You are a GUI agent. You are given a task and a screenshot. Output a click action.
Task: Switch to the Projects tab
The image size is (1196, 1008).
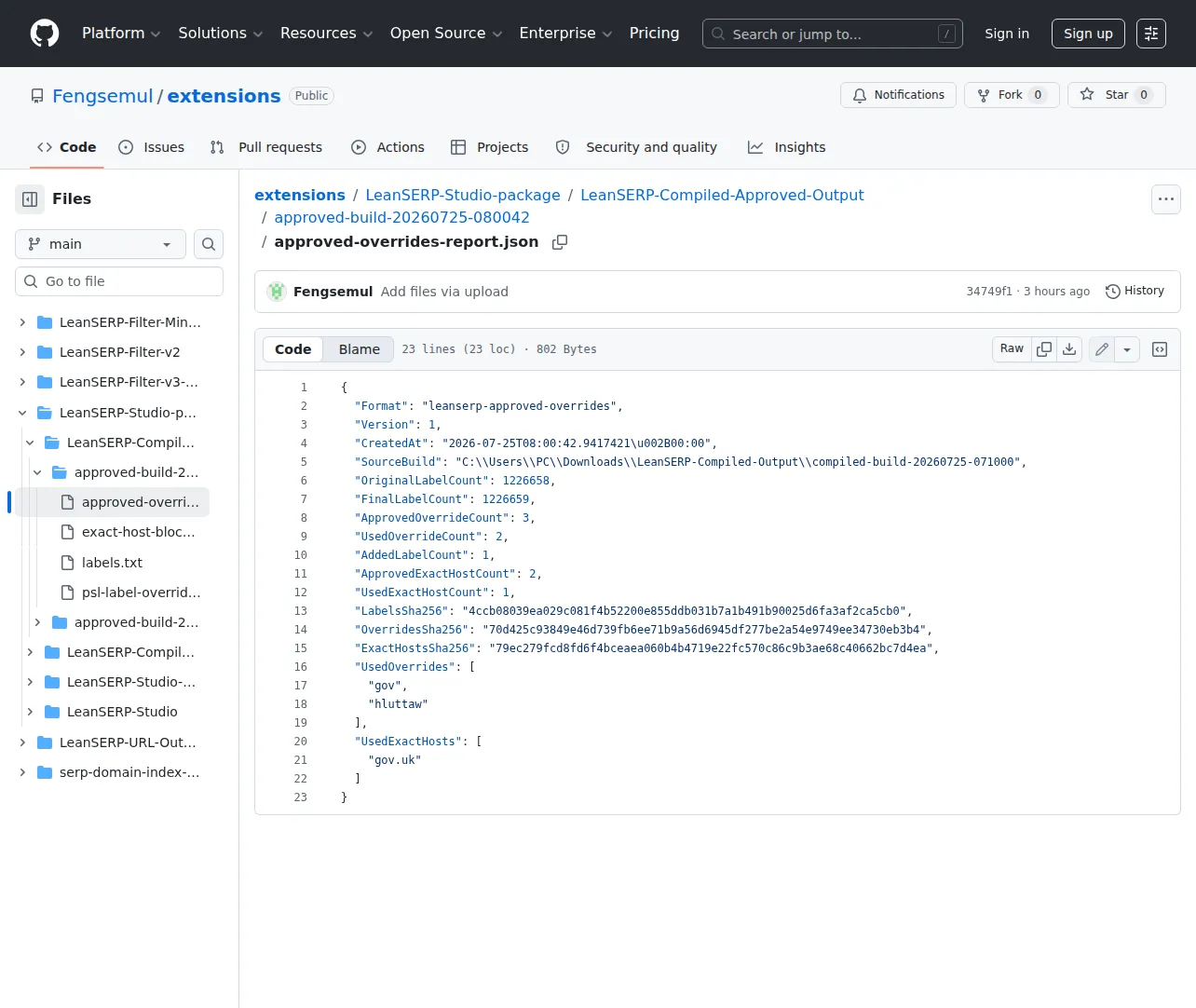[x=490, y=147]
